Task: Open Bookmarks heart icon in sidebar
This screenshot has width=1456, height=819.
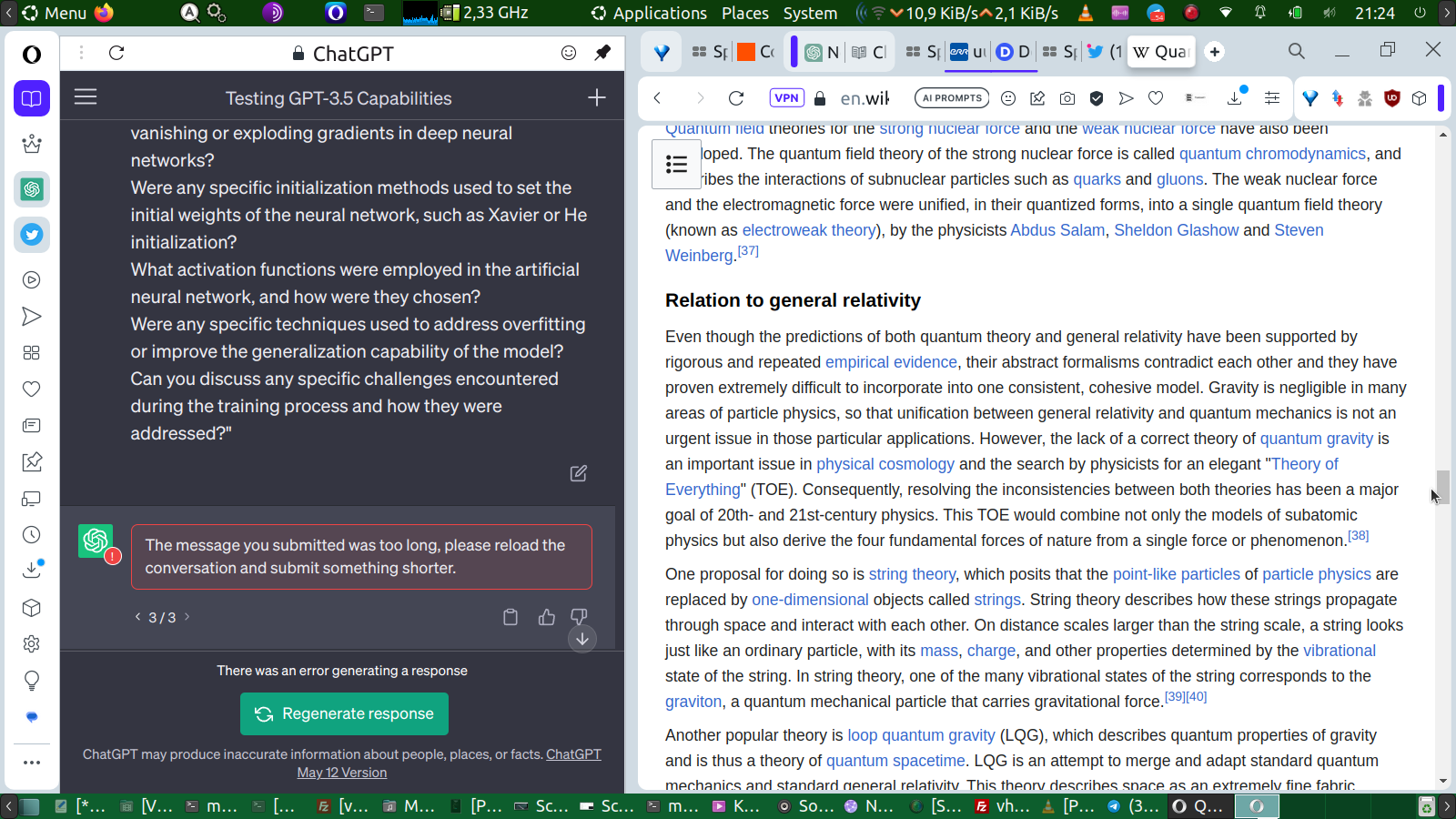Action: coord(32,389)
